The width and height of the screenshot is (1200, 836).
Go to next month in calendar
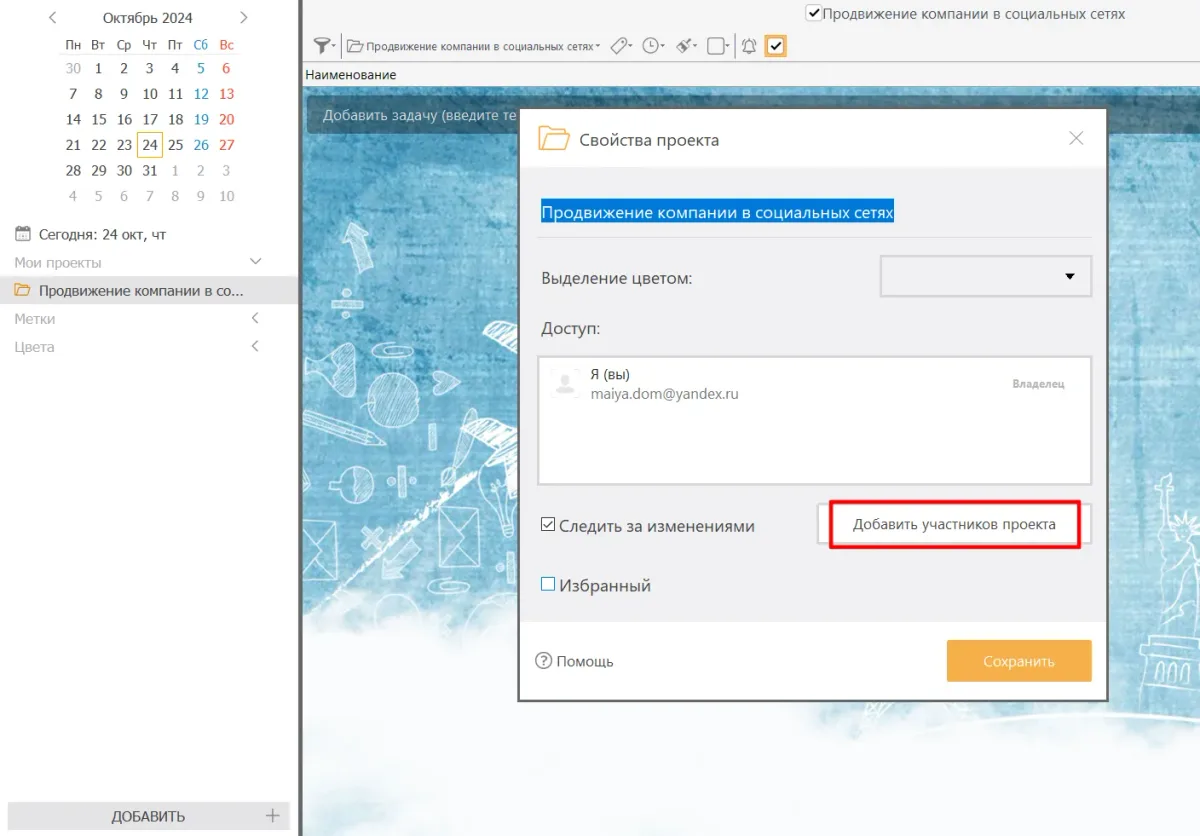click(243, 18)
